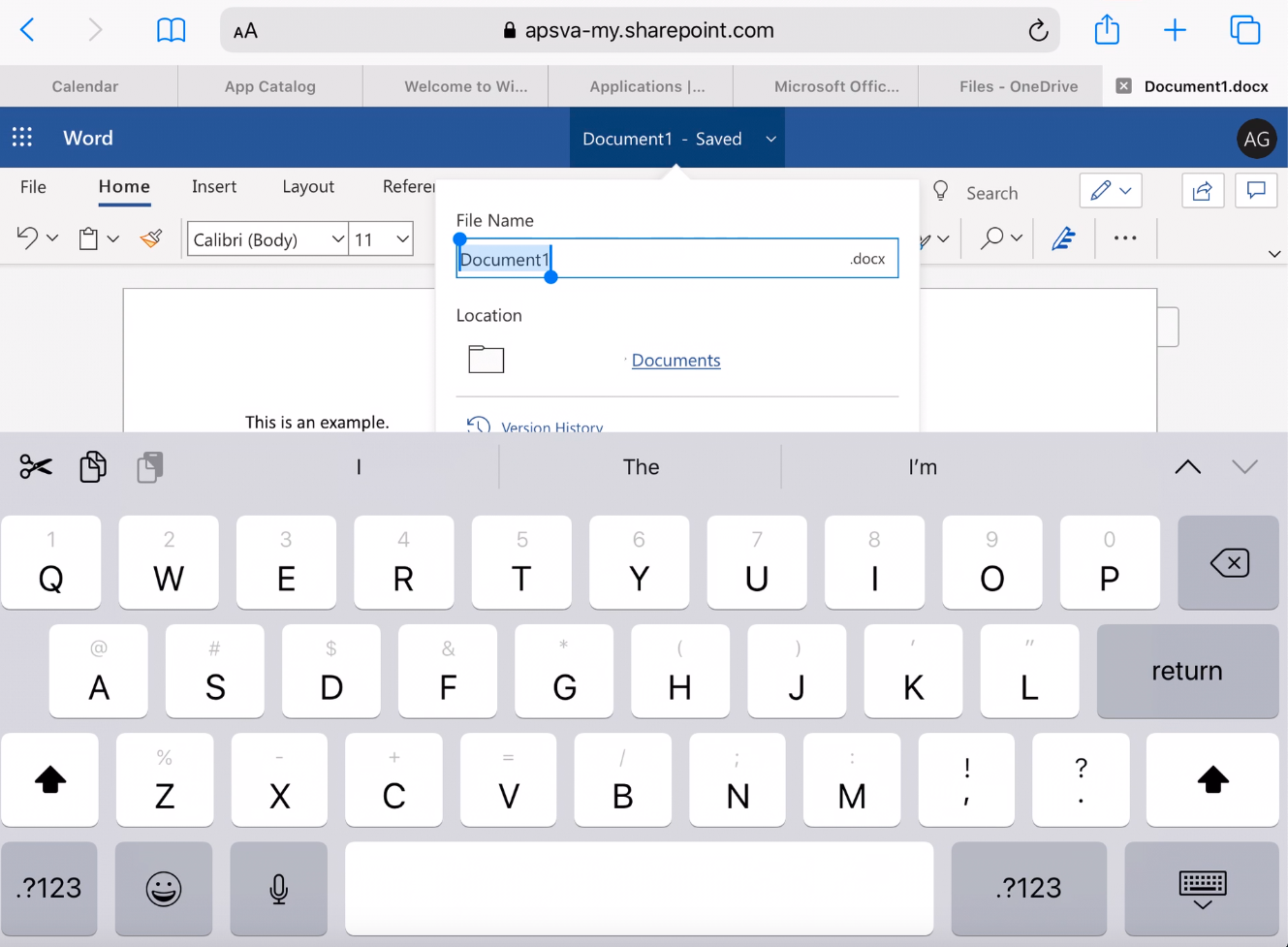Tap the Q key
Image resolution: width=1288 pixels, height=947 pixels.
click(x=51, y=562)
